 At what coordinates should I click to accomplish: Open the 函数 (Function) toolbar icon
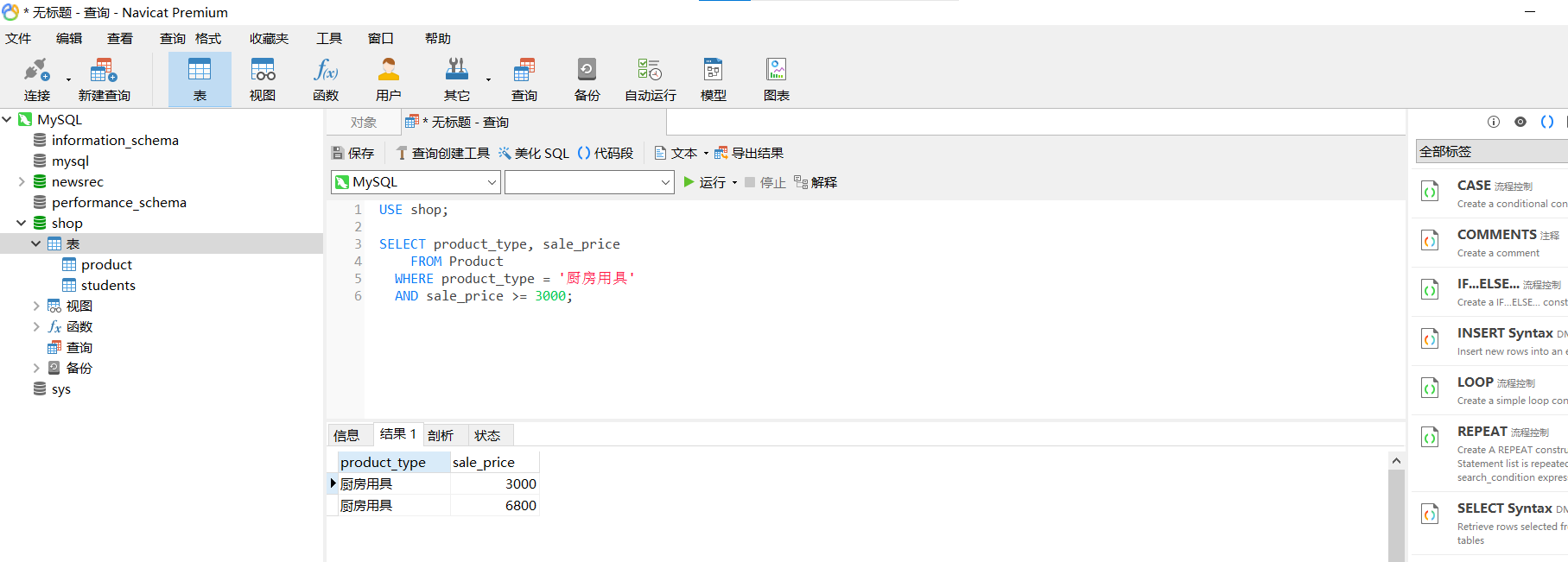coord(326,79)
